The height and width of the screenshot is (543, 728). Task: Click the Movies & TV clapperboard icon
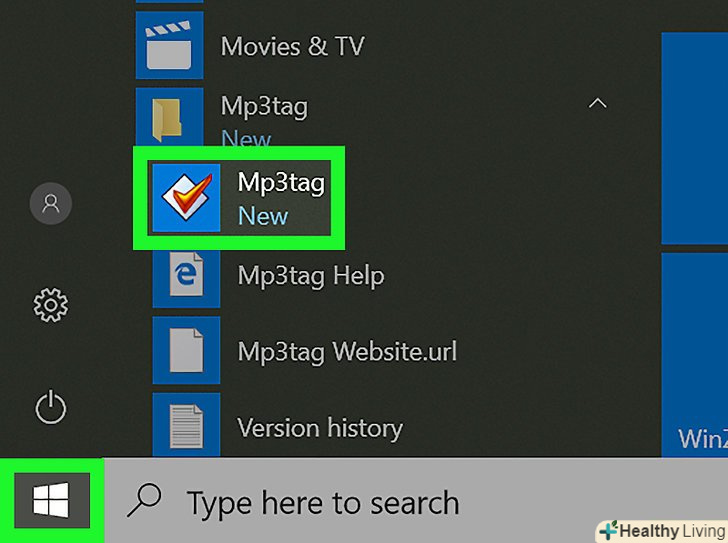[169, 45]
